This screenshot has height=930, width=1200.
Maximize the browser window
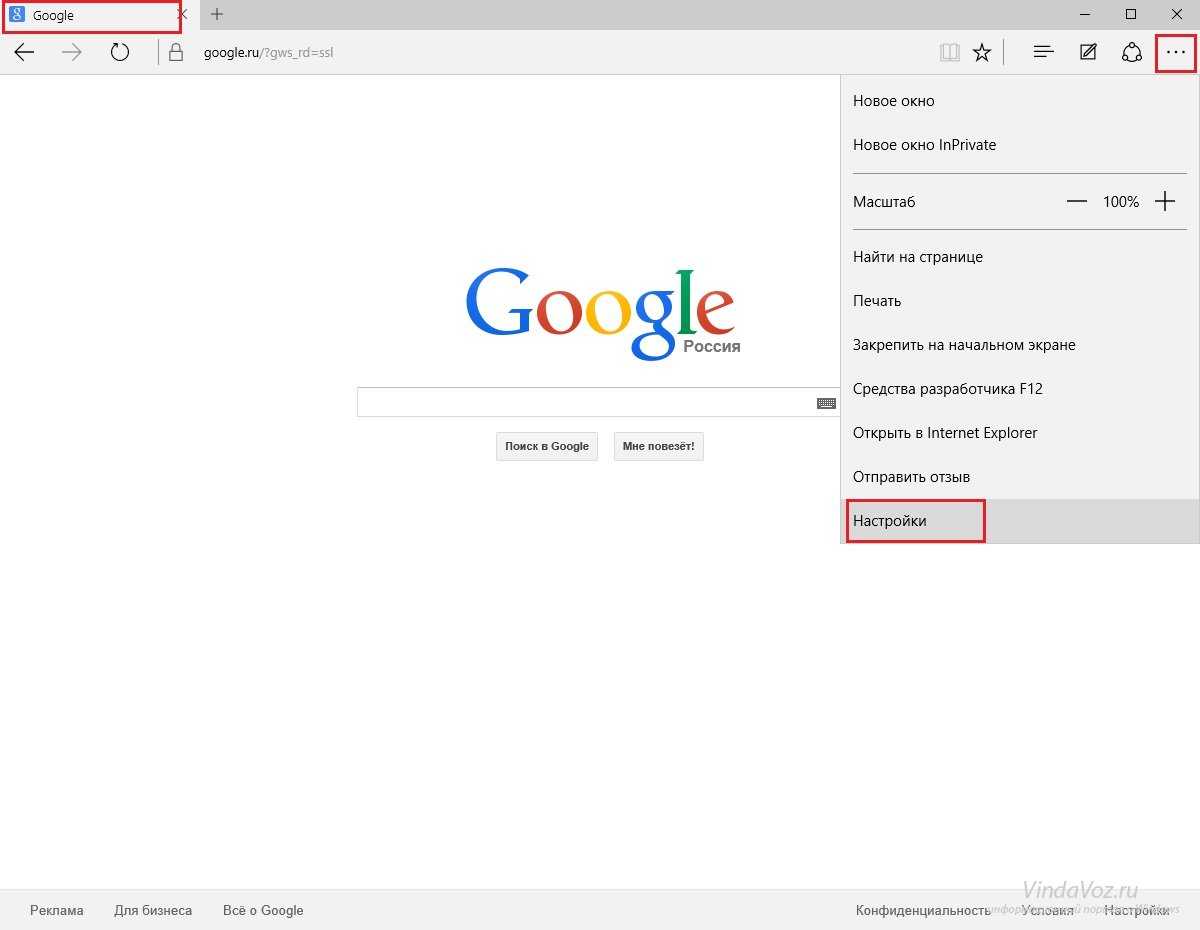tap(1131, 14)
